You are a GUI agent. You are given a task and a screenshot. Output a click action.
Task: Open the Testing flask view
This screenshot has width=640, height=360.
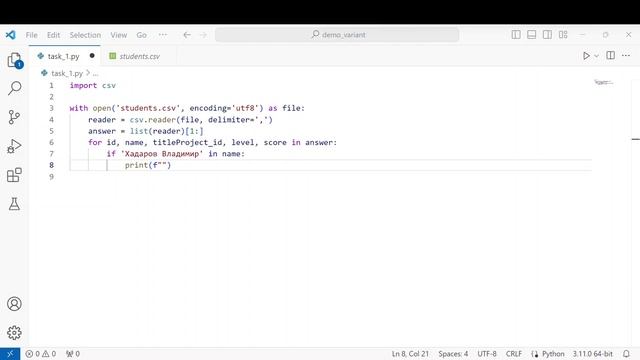[14, 204]
